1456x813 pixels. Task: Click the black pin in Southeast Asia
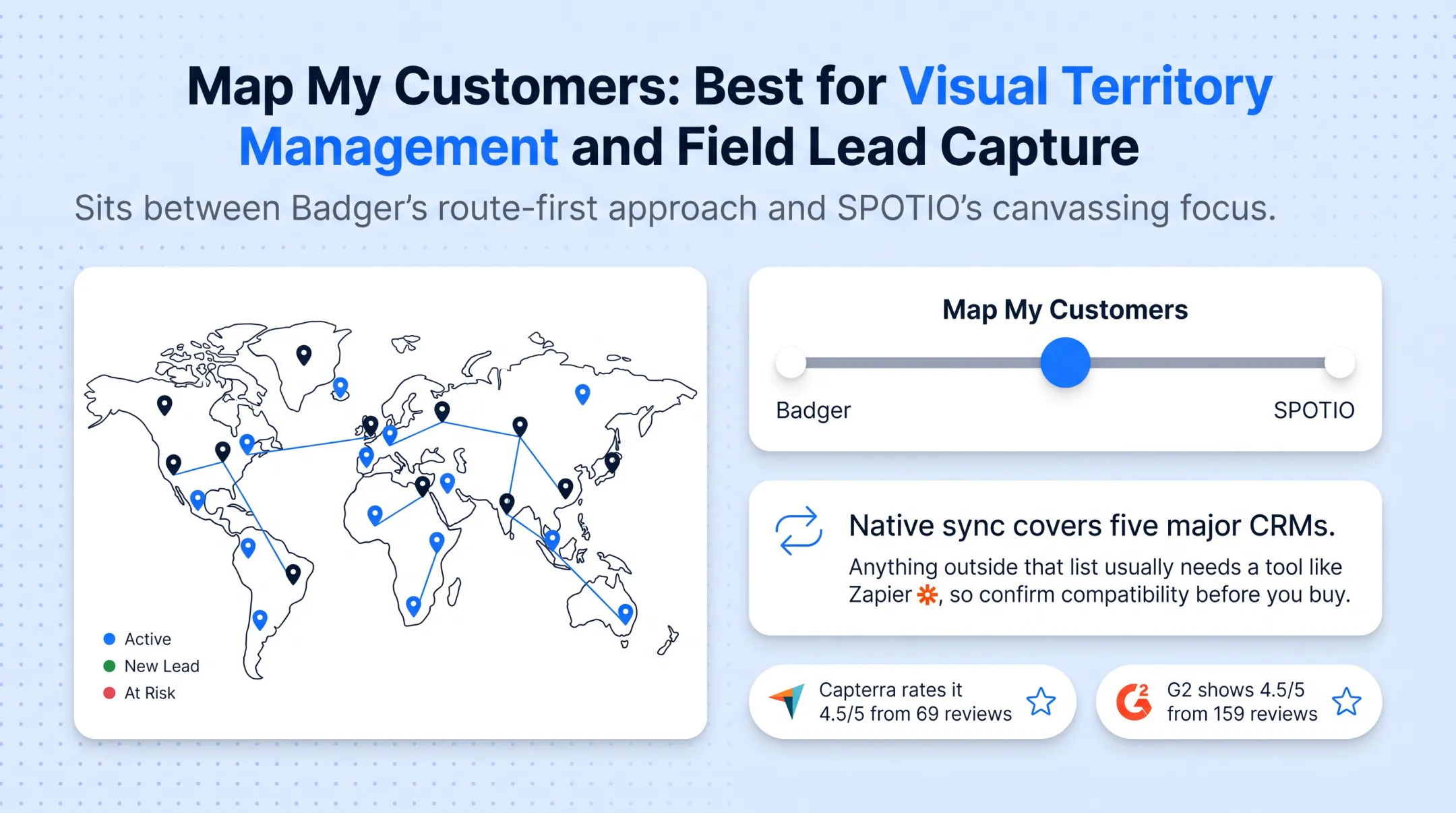(566, 488)
